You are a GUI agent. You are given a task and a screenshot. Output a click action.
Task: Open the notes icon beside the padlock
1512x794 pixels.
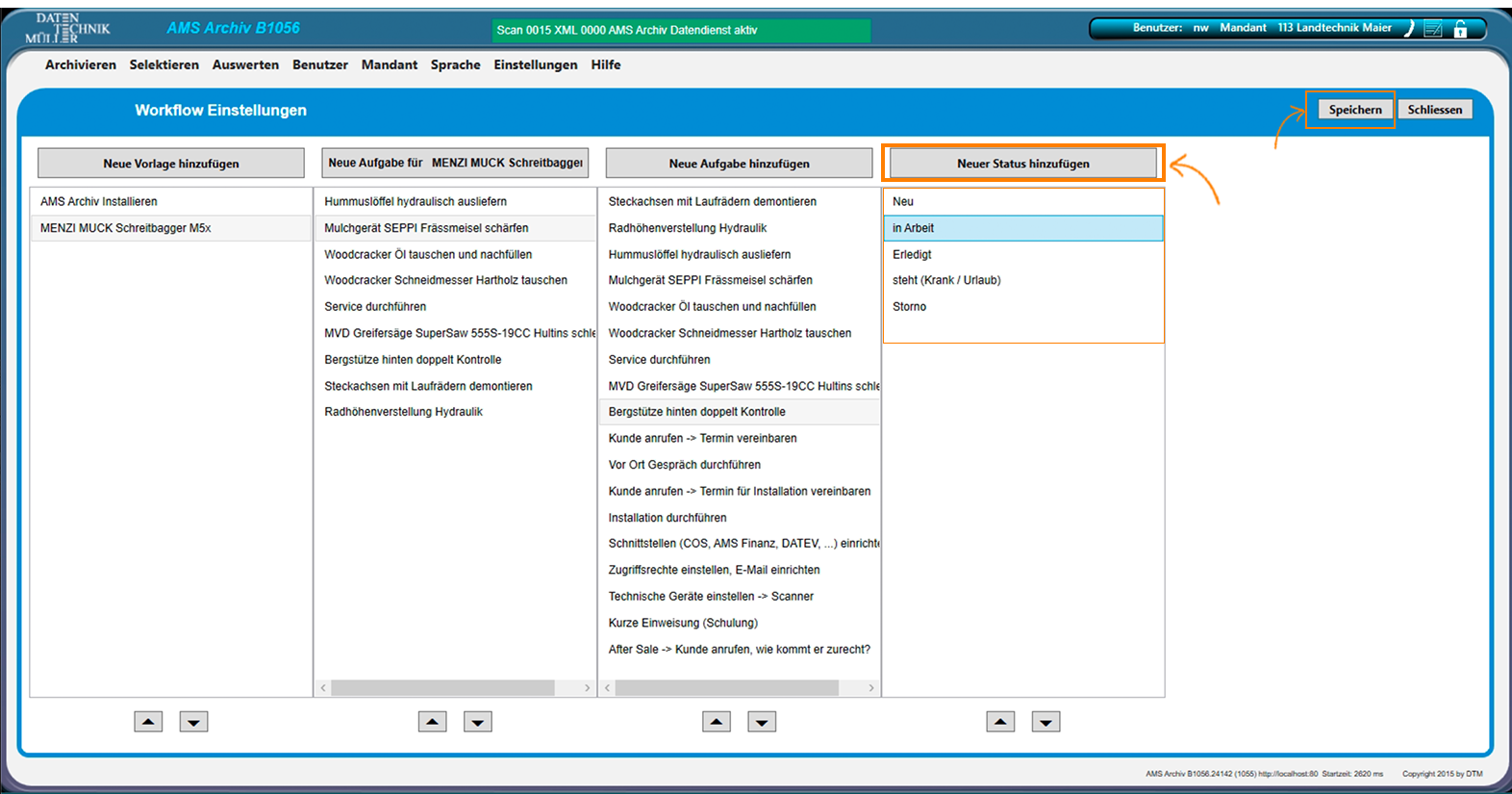click(x=1433, y=29)
